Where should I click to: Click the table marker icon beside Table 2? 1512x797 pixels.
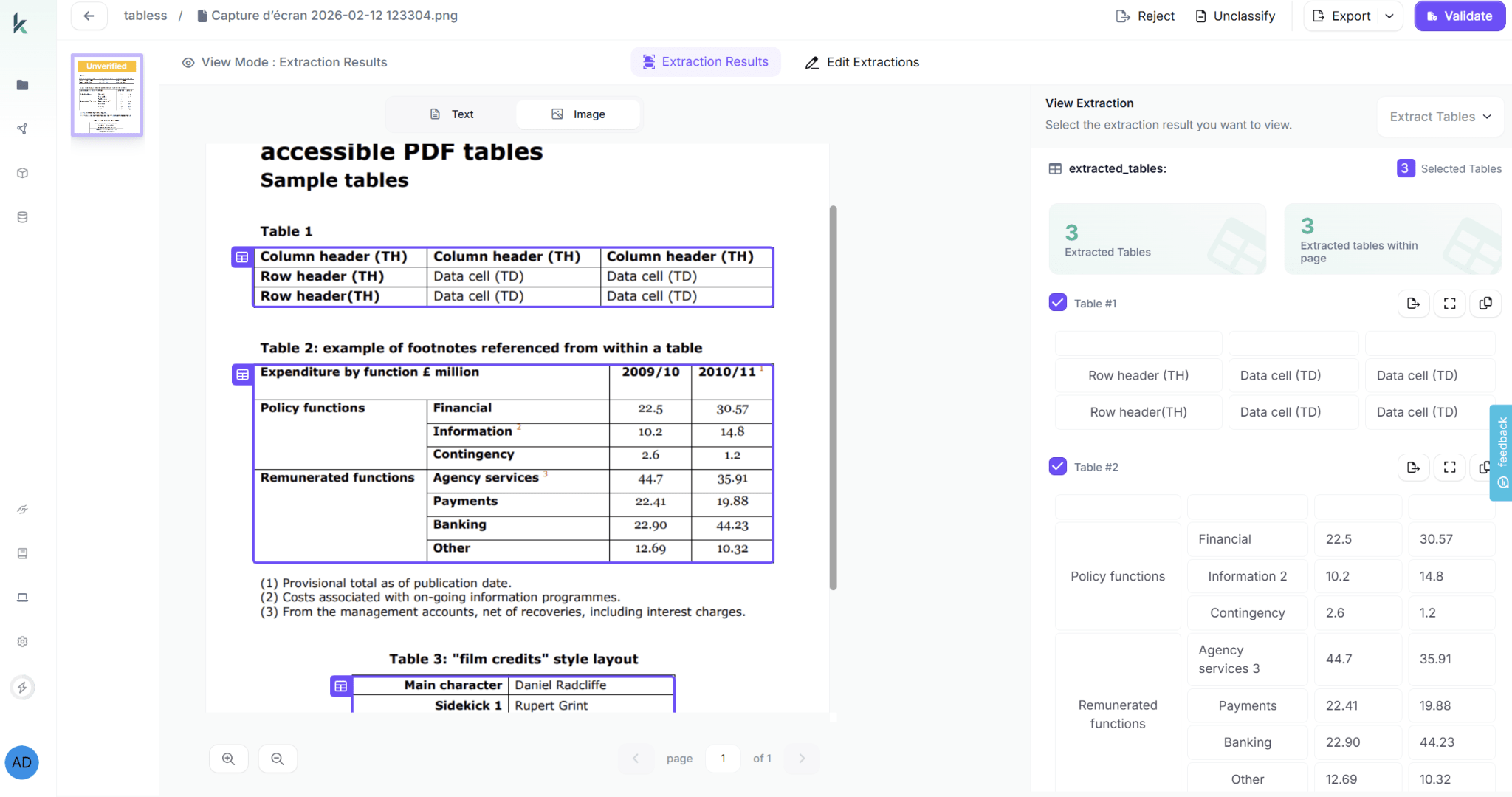(242, 374)
